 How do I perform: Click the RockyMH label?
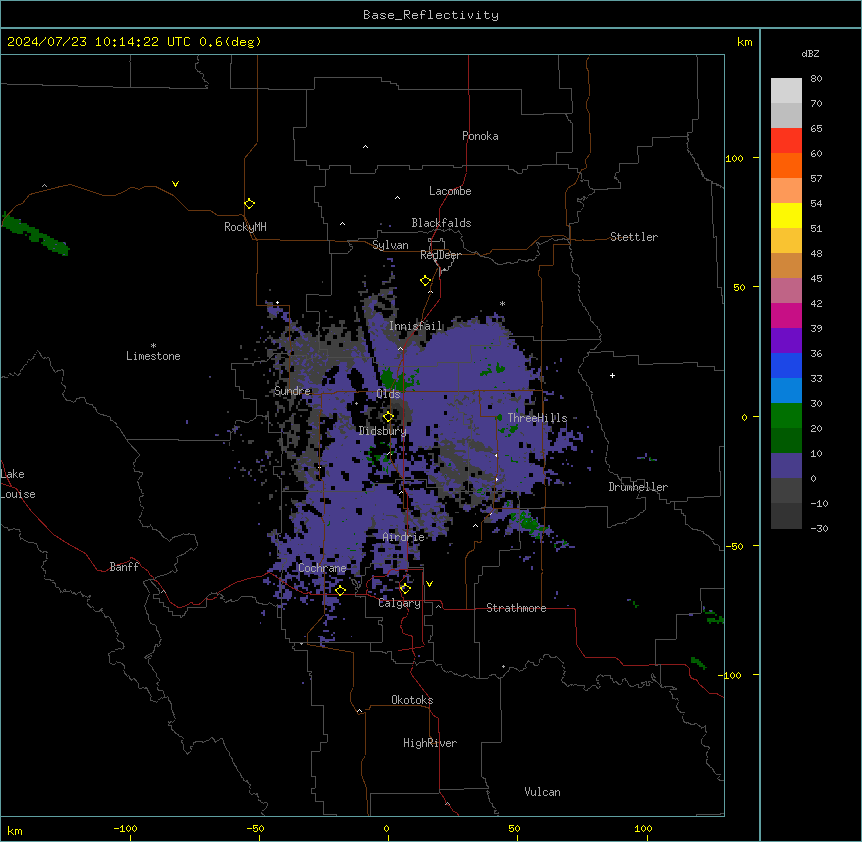click(245, 227)
